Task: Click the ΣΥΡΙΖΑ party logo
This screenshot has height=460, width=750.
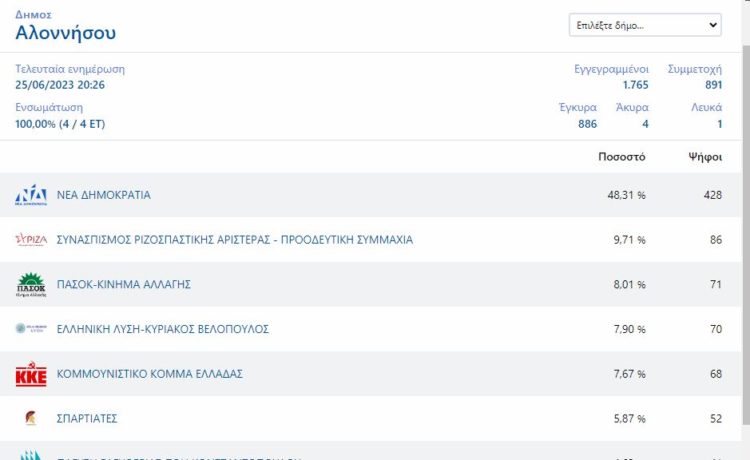Action: click(x=31, y=240)
